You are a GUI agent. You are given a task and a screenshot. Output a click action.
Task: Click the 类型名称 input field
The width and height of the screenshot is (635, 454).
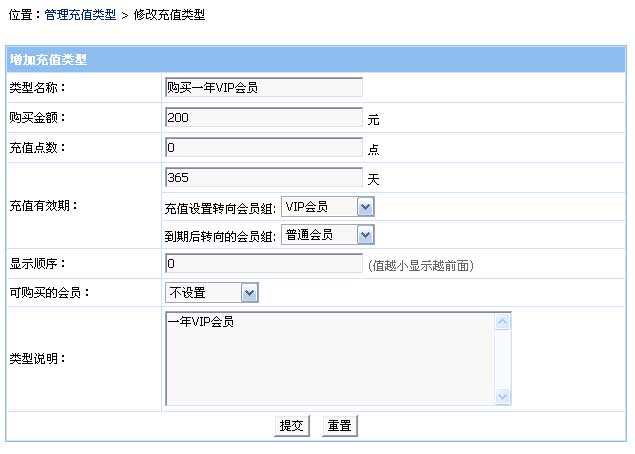tap(263, 88)
